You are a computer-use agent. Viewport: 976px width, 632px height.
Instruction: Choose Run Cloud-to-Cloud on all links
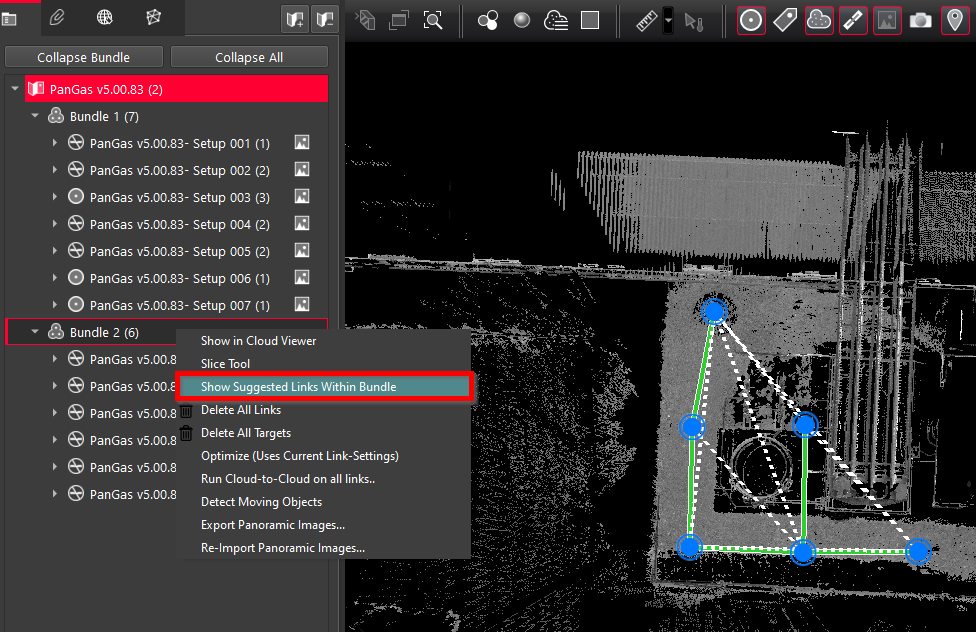pyautogui.click(x=287, y=479)
